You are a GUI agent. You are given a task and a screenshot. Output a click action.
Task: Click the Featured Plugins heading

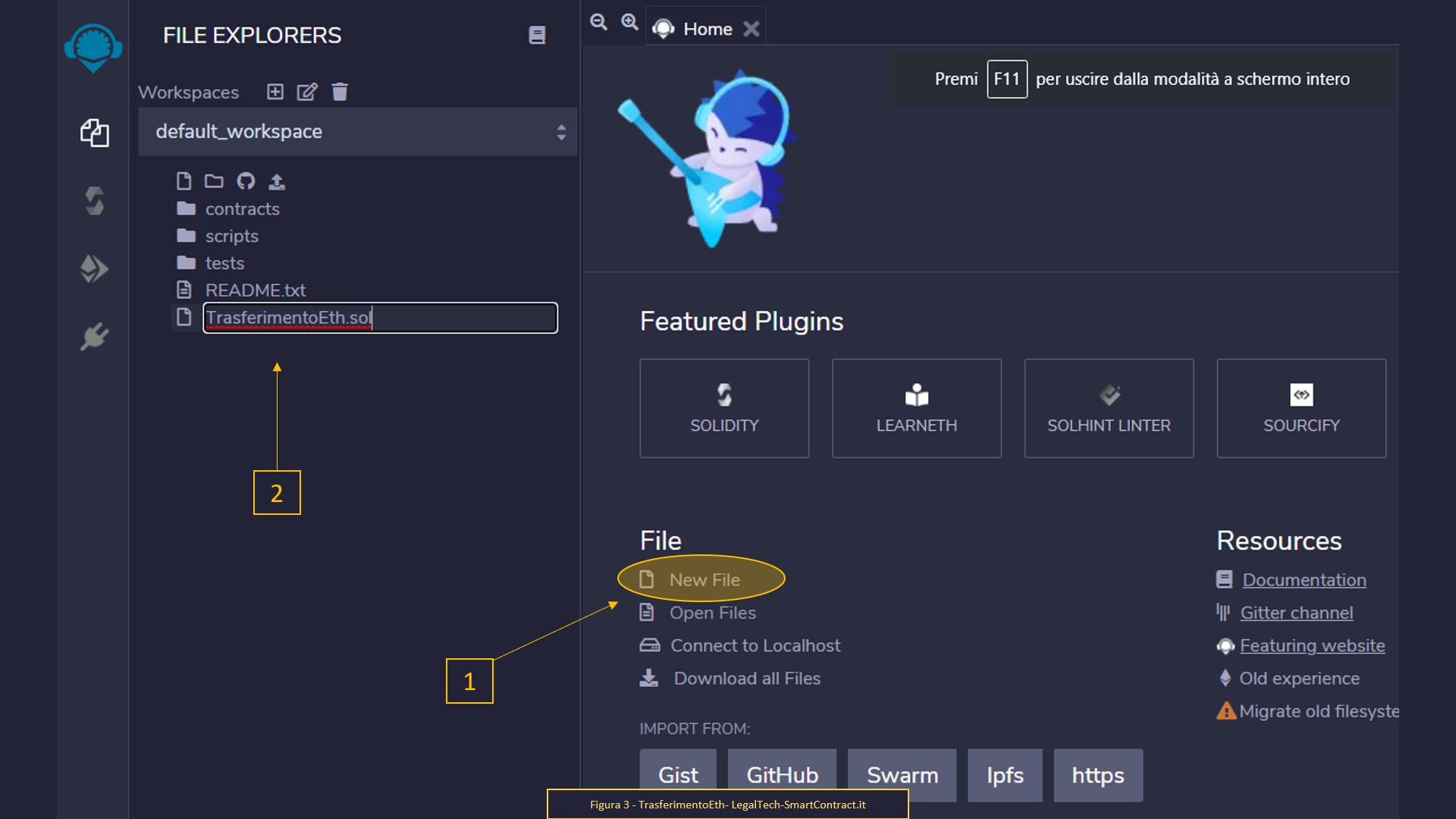pos(742,321)
